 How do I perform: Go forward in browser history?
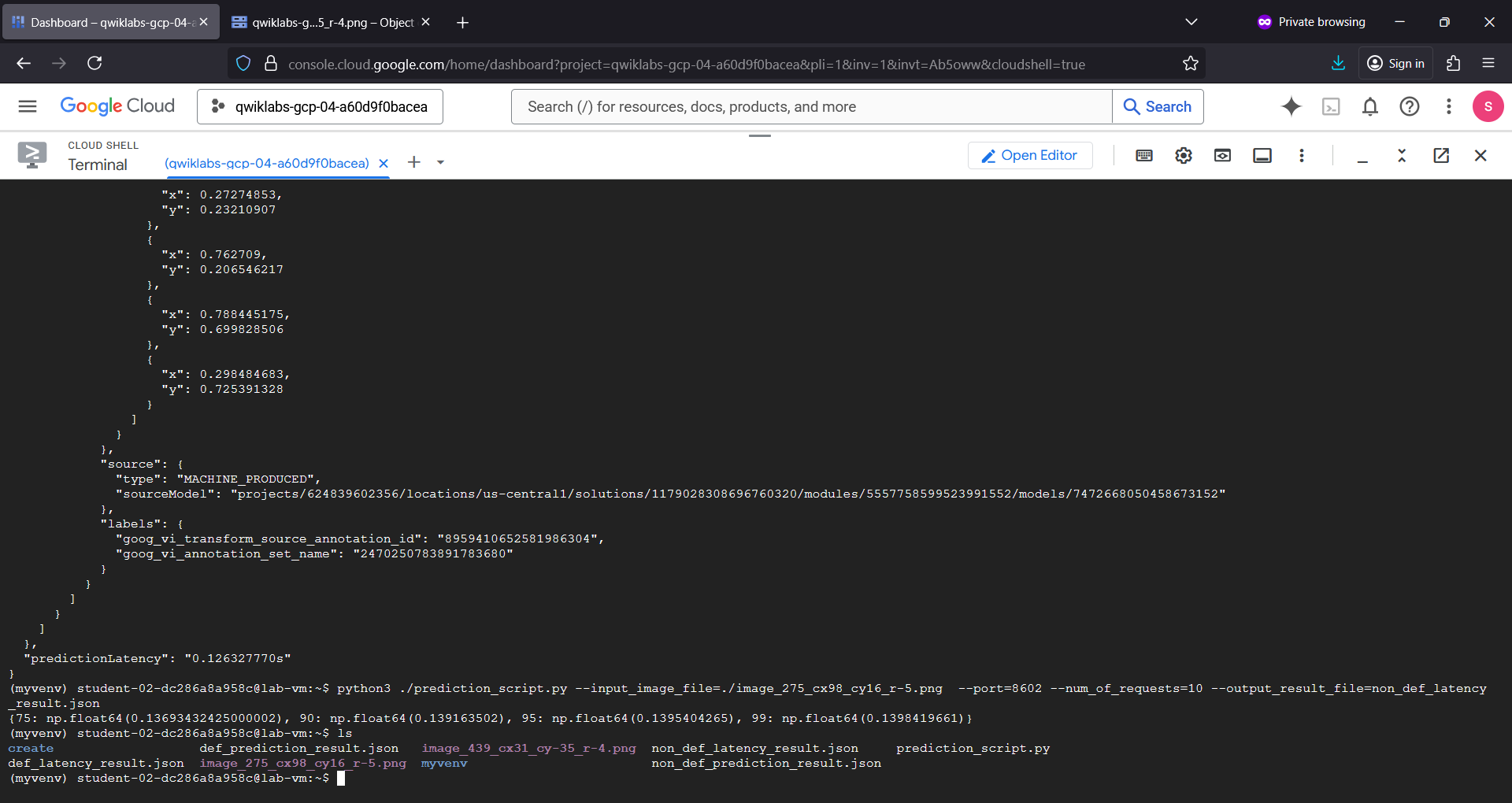click(59, 63)
